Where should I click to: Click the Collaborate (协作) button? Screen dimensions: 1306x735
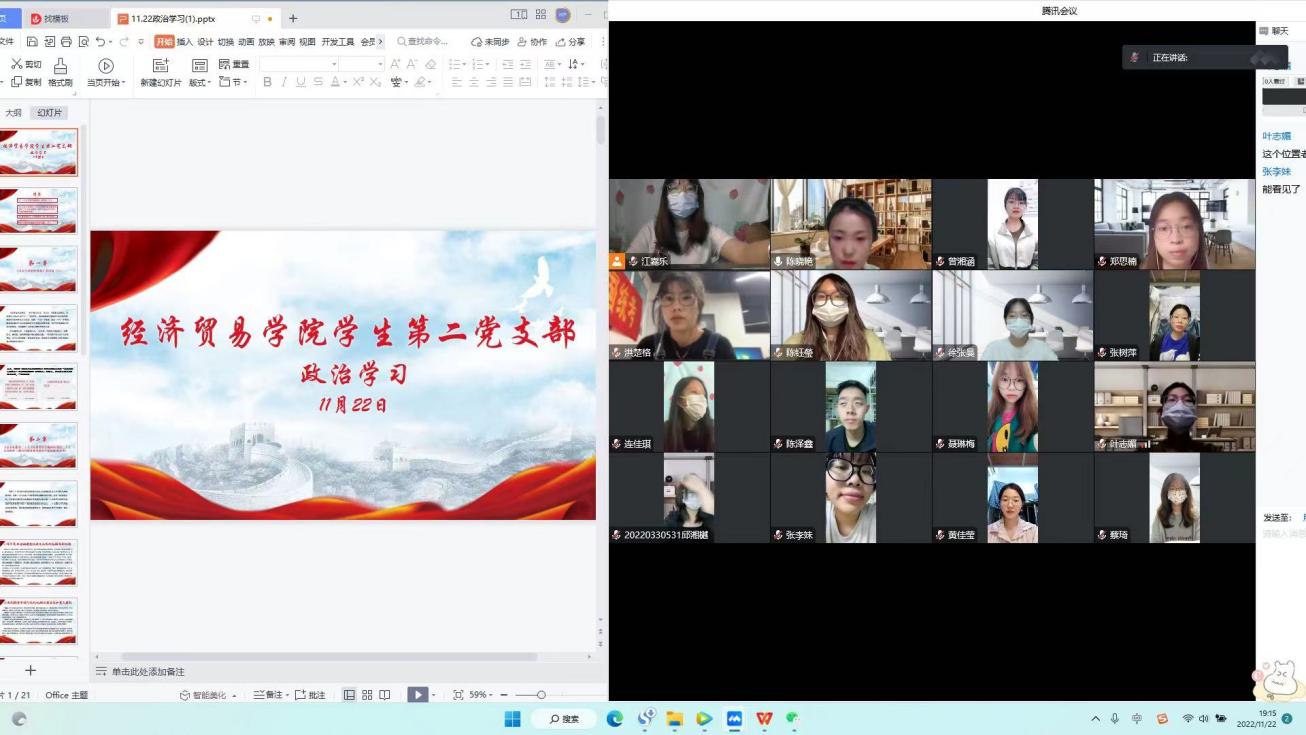(532, 42)
